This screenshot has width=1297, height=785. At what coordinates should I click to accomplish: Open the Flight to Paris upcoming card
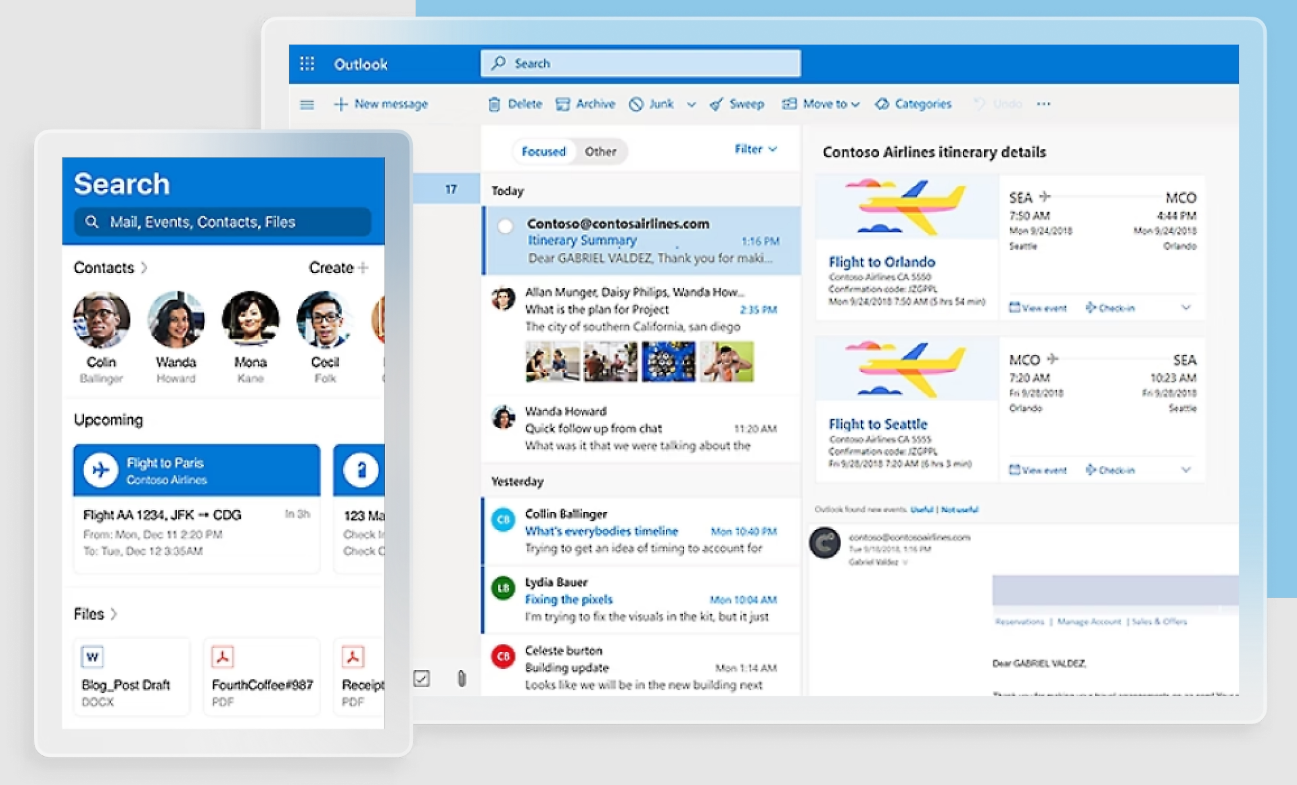[197, 509]
